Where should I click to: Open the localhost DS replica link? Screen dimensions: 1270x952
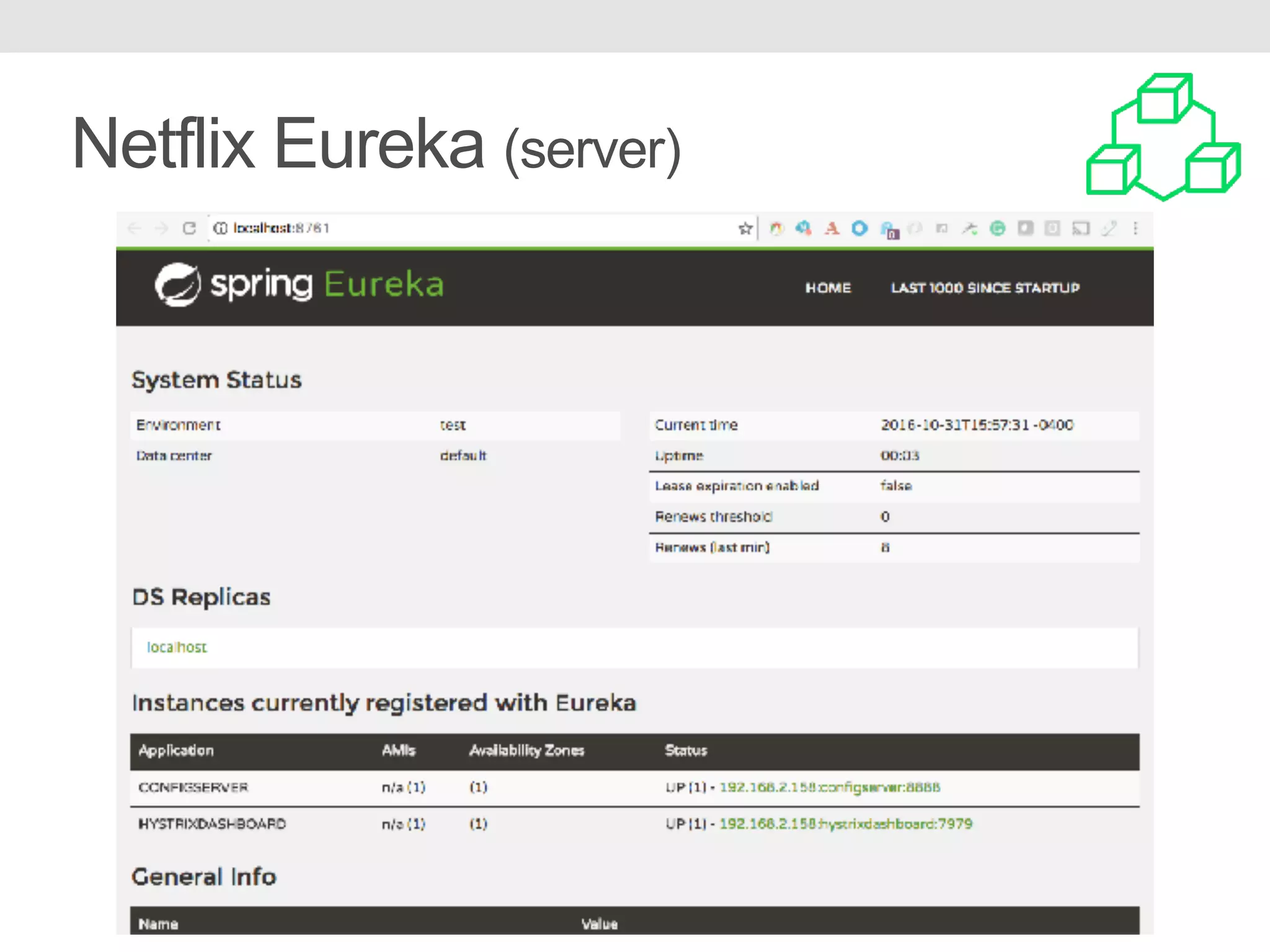[x=177, y=647]
